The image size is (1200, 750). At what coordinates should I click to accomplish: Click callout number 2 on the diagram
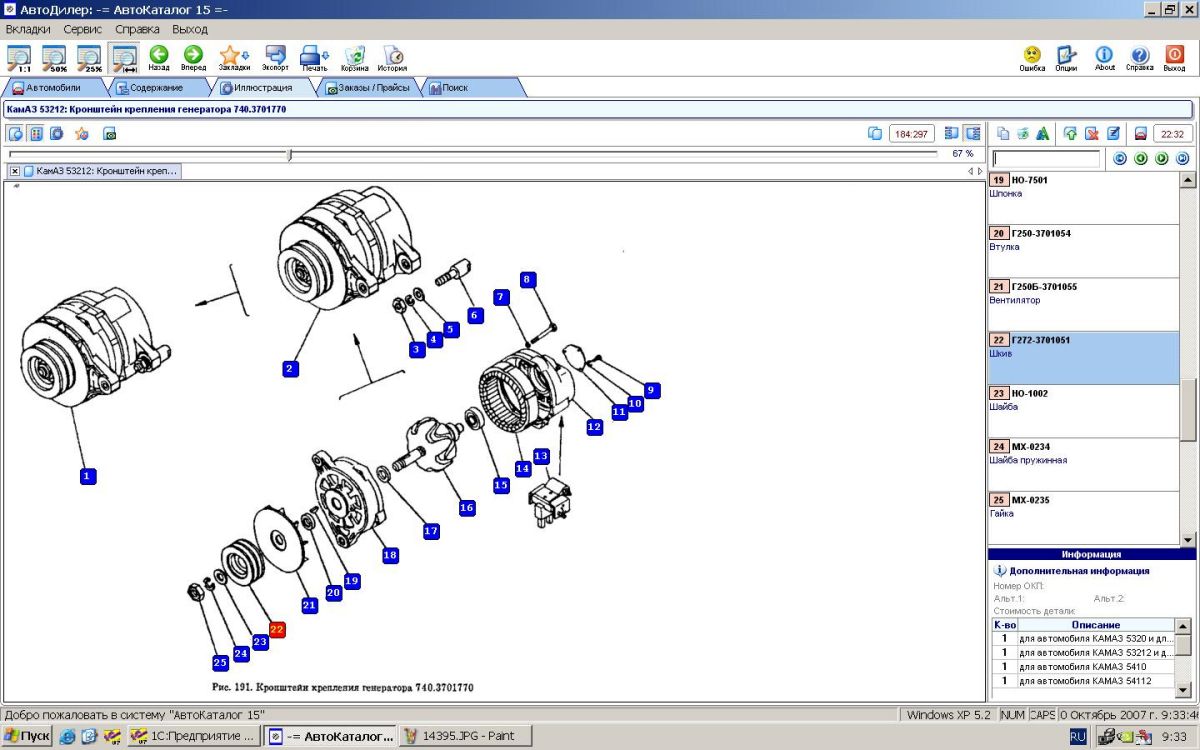click(289, 368)
